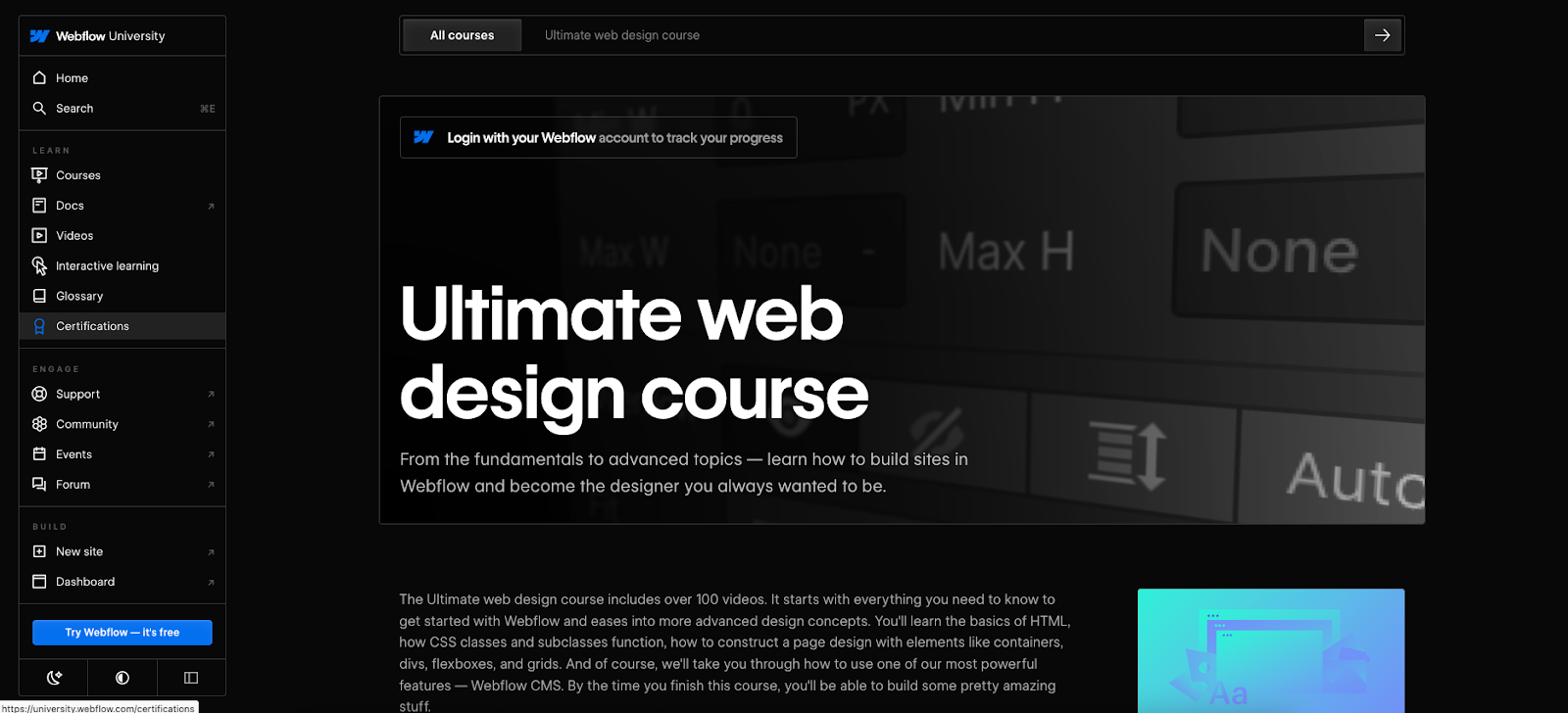Open the Support link
Screen dimensions: 1568x713
click(122, 394)
